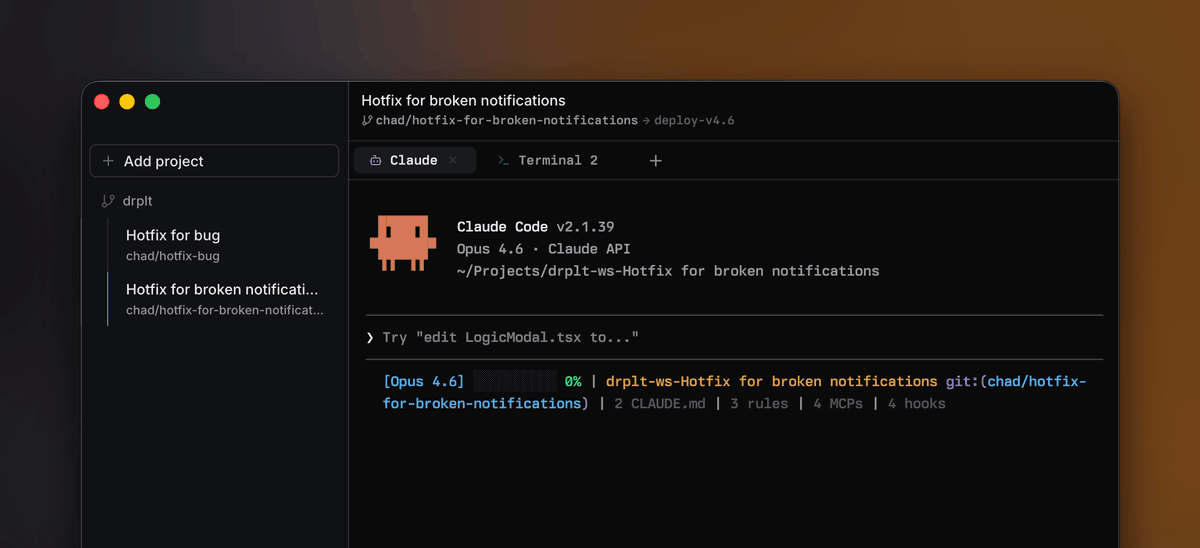This screenshot has height=548, width=1200.
Task: Close the Claude tab with its x
Action: (x=453, y=160)
